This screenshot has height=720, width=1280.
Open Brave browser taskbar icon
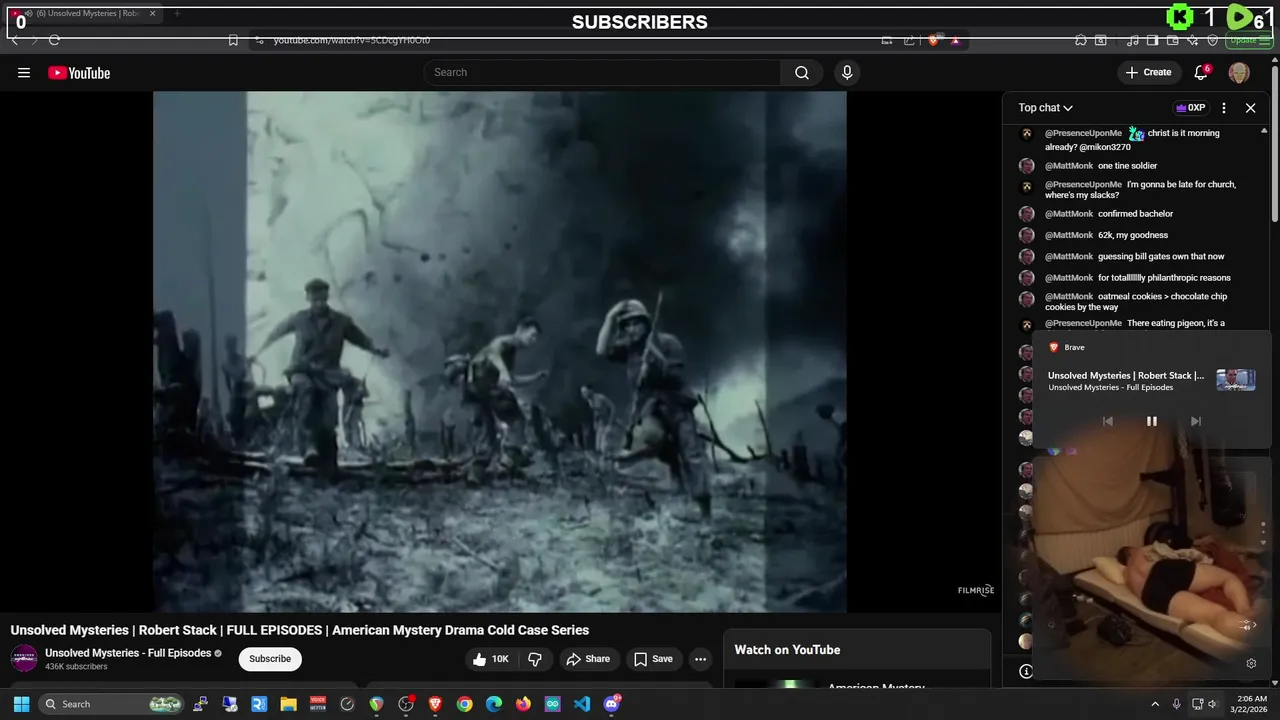pos(435,704)
